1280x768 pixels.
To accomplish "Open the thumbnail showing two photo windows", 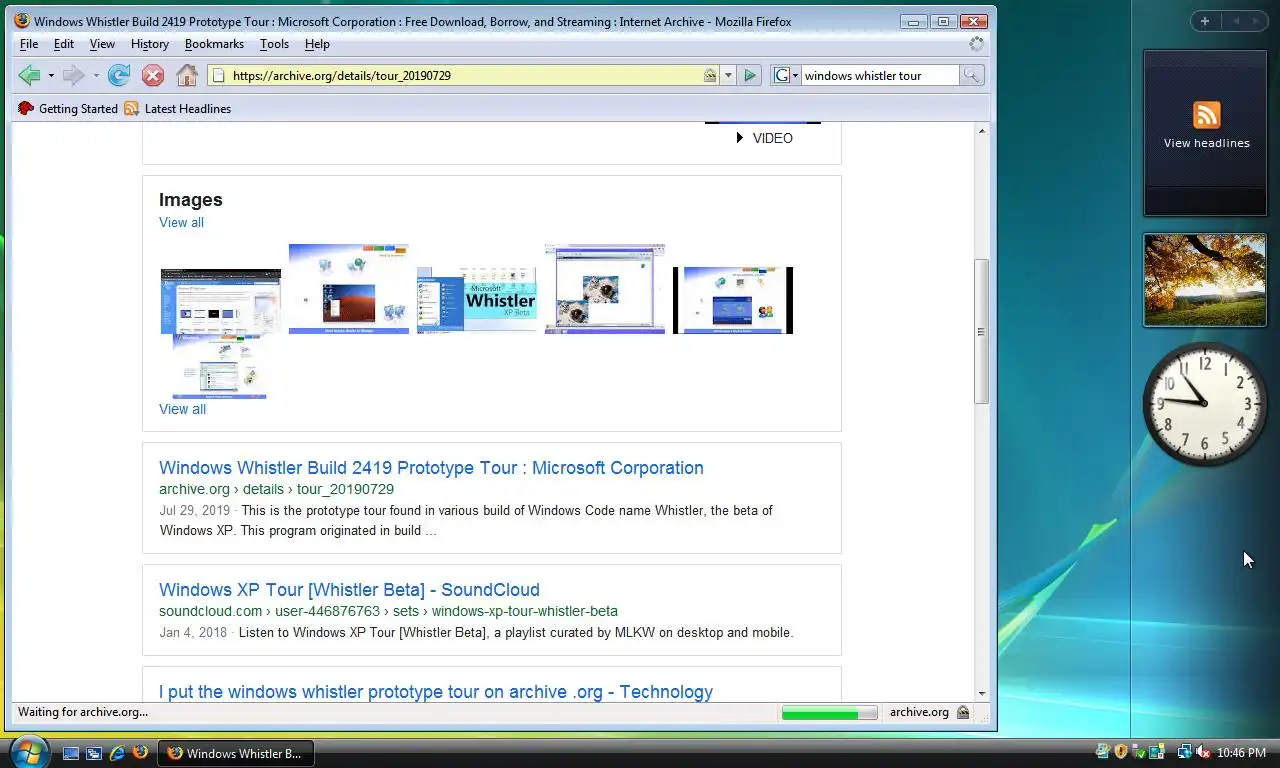I will pos(605,289).
